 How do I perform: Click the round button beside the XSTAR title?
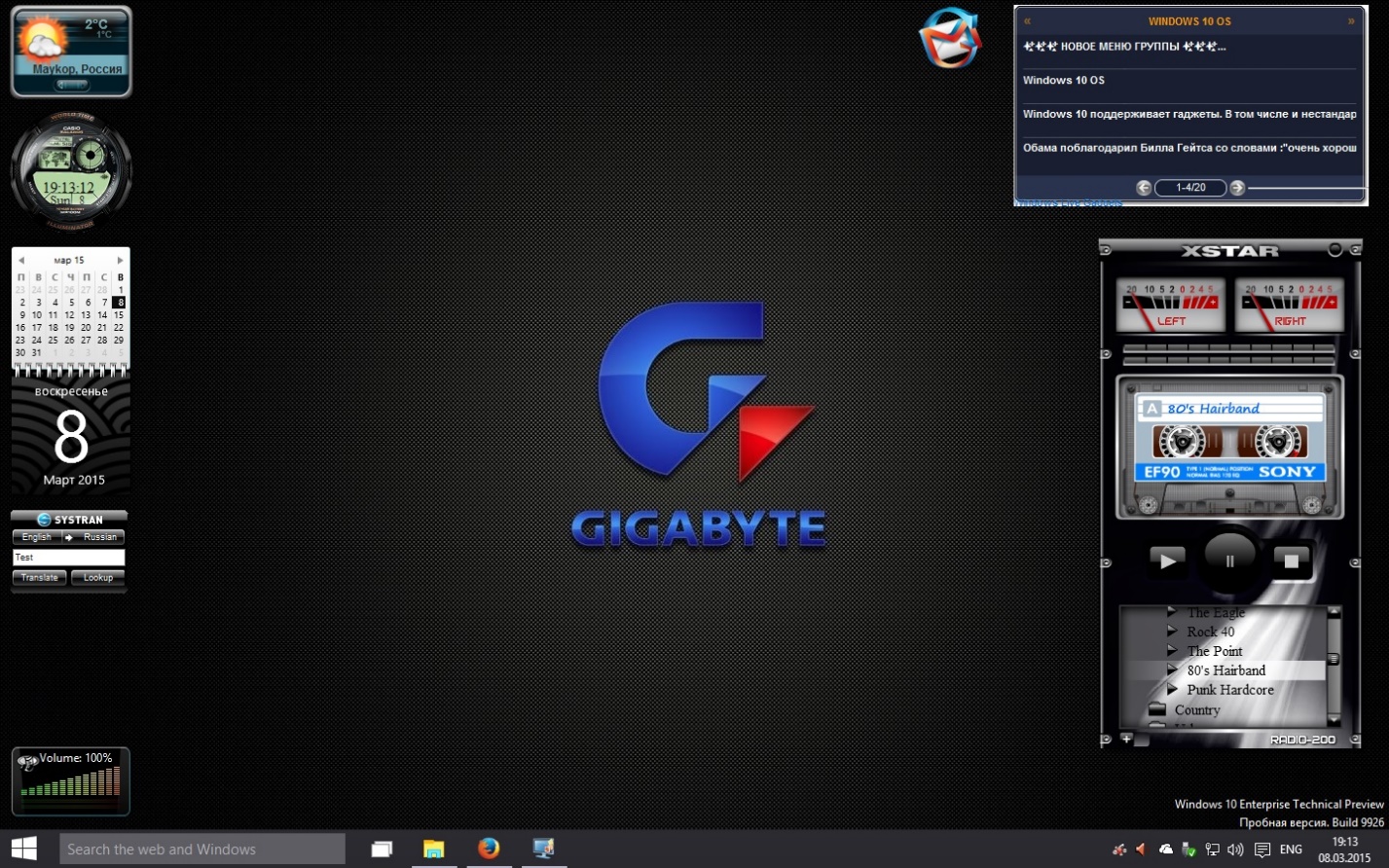click(x=1335, y=250)
